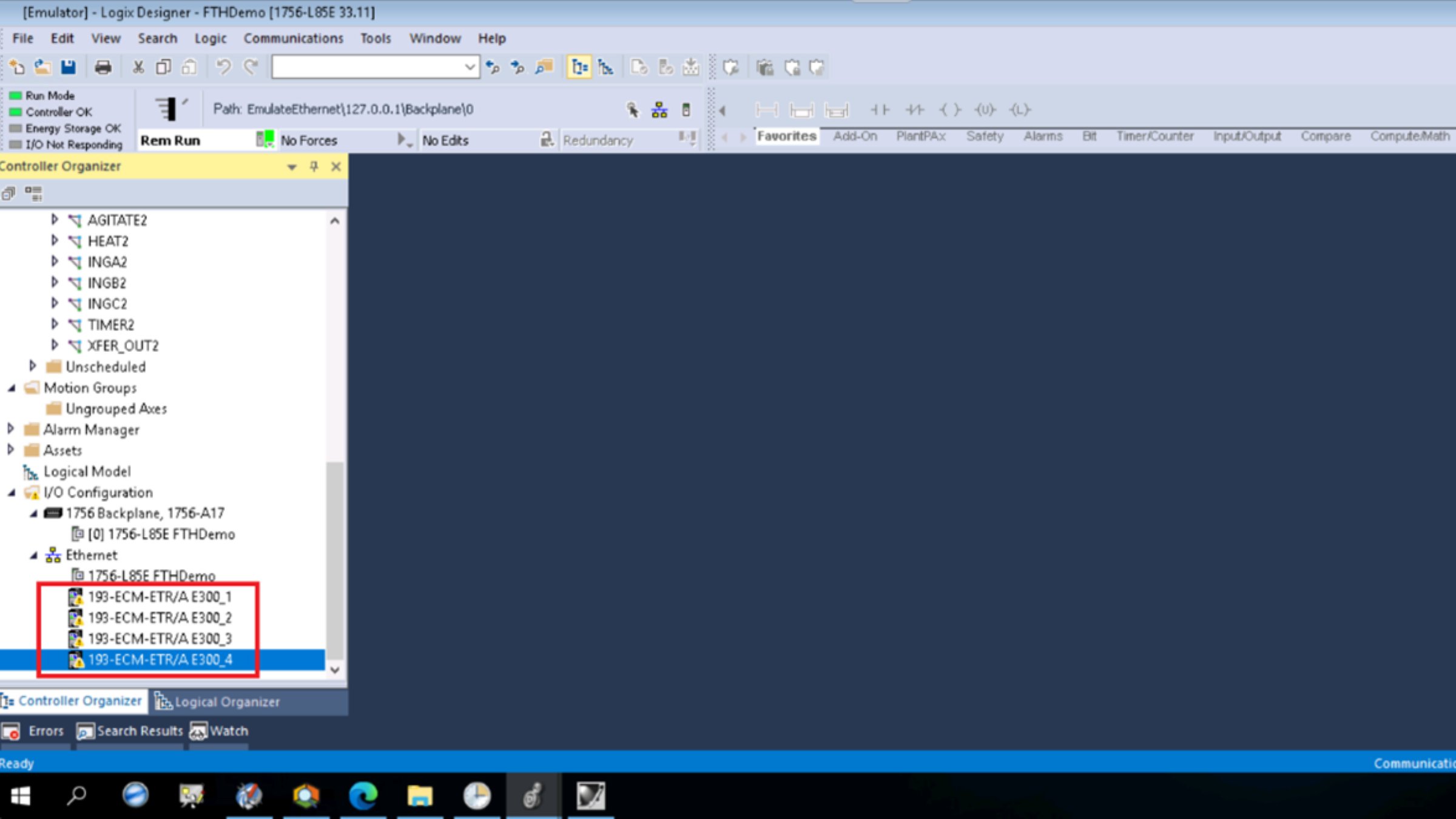Image resolution: width=1456 pixels, height=819 pixels.
Task: Expand the Assets folder
Action: click(11, 450)
